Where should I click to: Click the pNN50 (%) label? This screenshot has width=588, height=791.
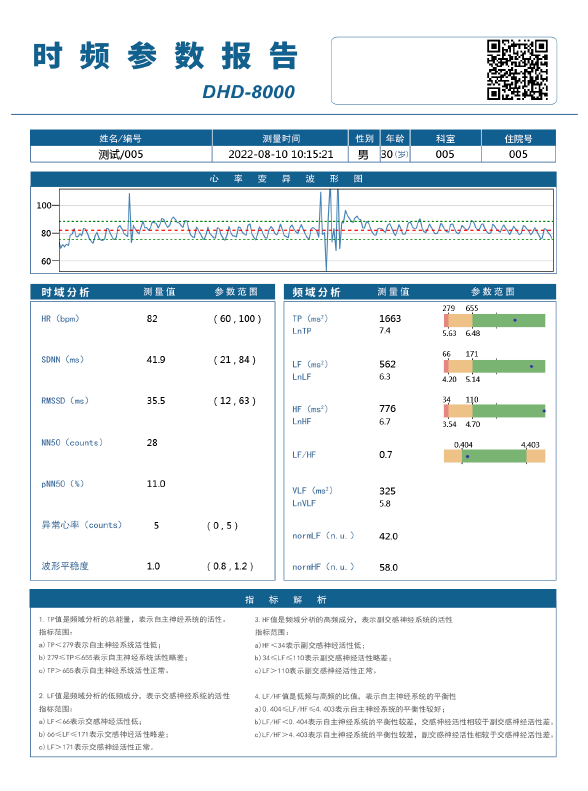62,484
